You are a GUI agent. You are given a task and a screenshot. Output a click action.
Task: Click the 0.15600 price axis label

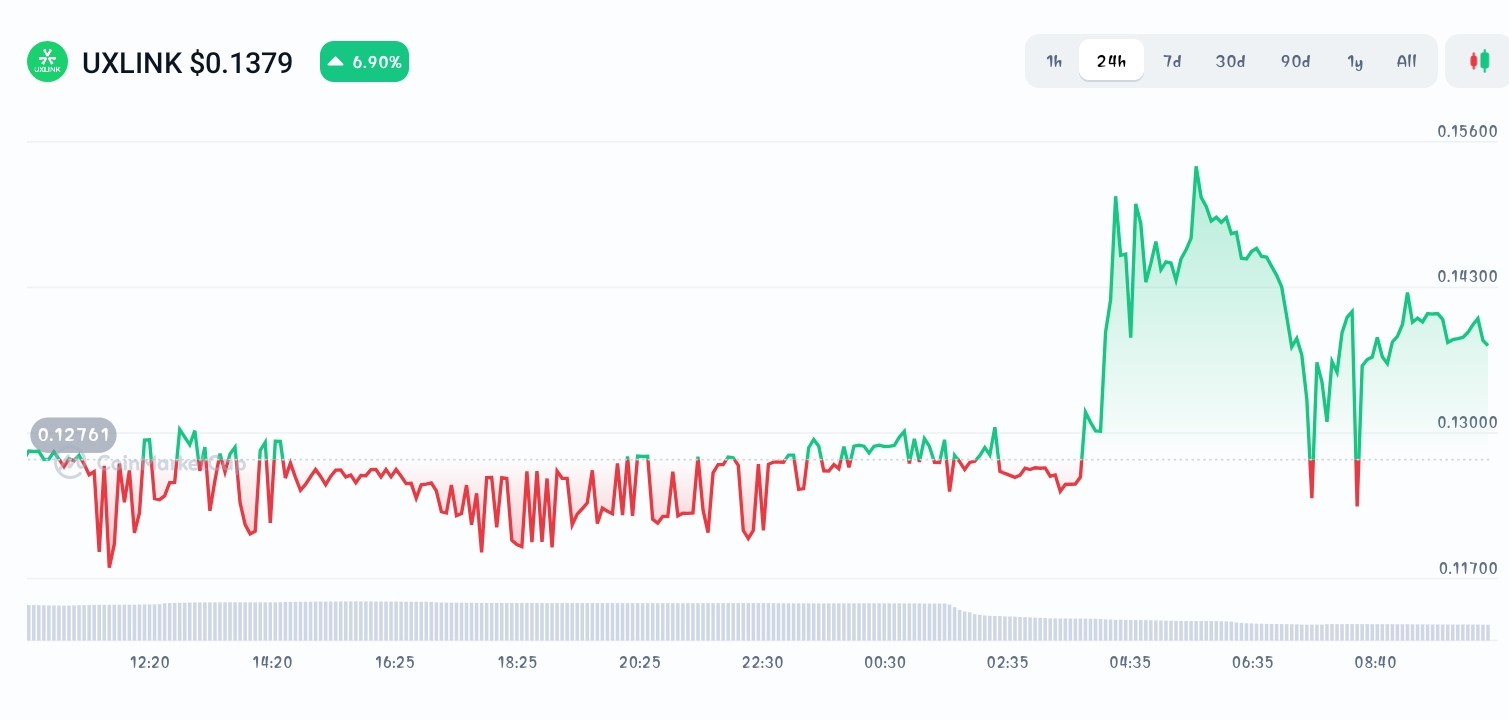1468,131
